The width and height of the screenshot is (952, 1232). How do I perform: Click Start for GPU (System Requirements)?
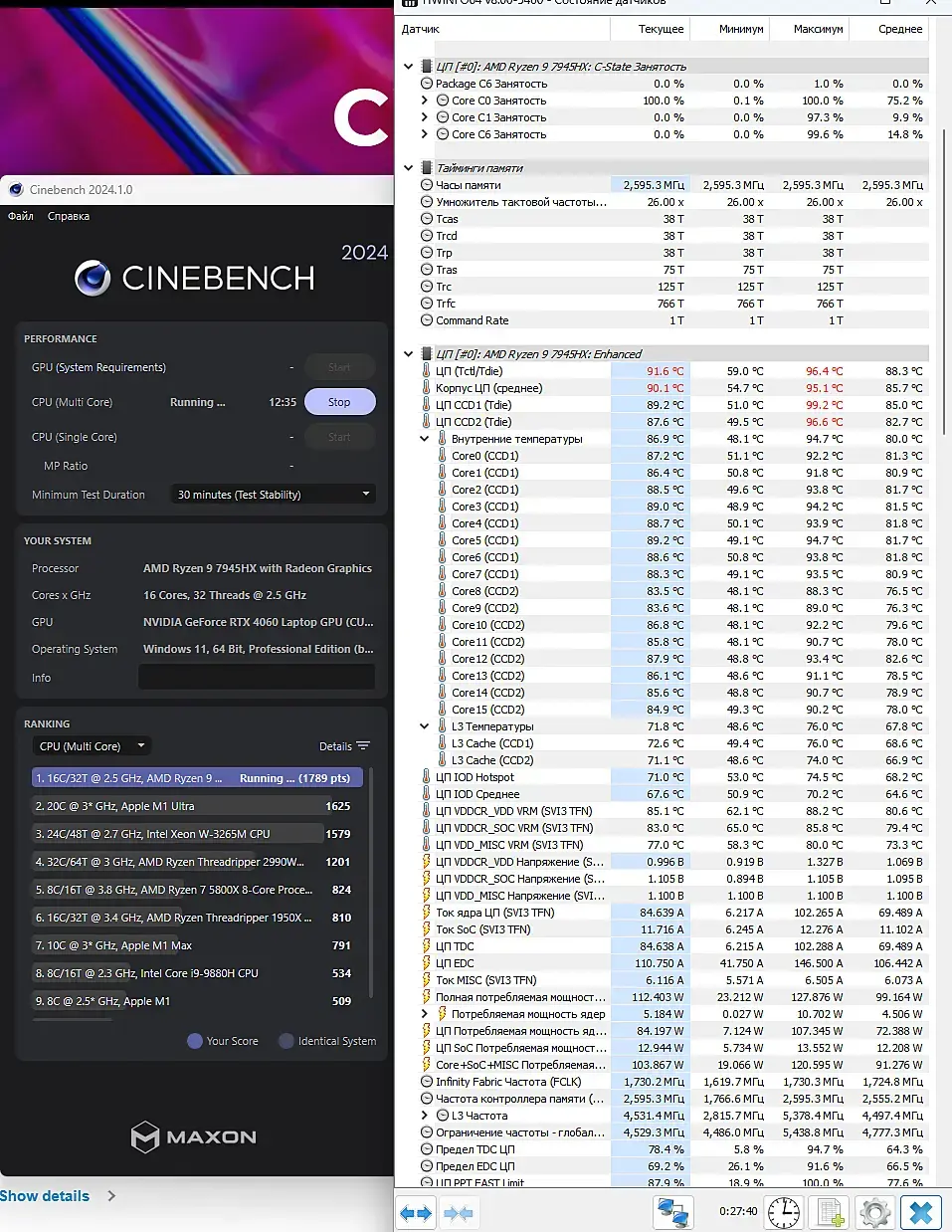(x=339, y=367)
